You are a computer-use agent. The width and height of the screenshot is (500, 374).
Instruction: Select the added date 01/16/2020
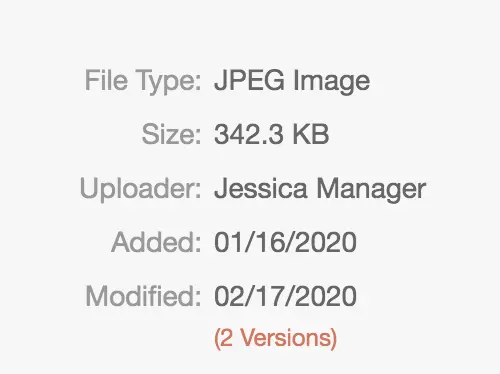pyautogui.click(x=285, y=242)
